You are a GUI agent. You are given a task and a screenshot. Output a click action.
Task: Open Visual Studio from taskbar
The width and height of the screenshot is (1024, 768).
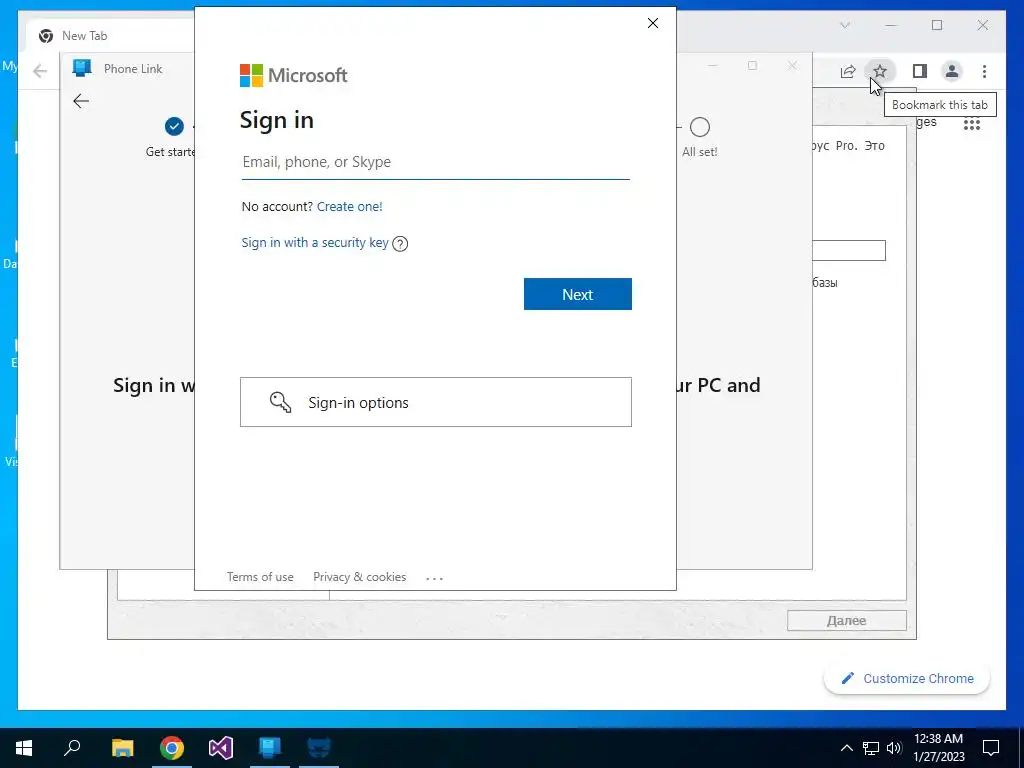(x=221, y=748)
